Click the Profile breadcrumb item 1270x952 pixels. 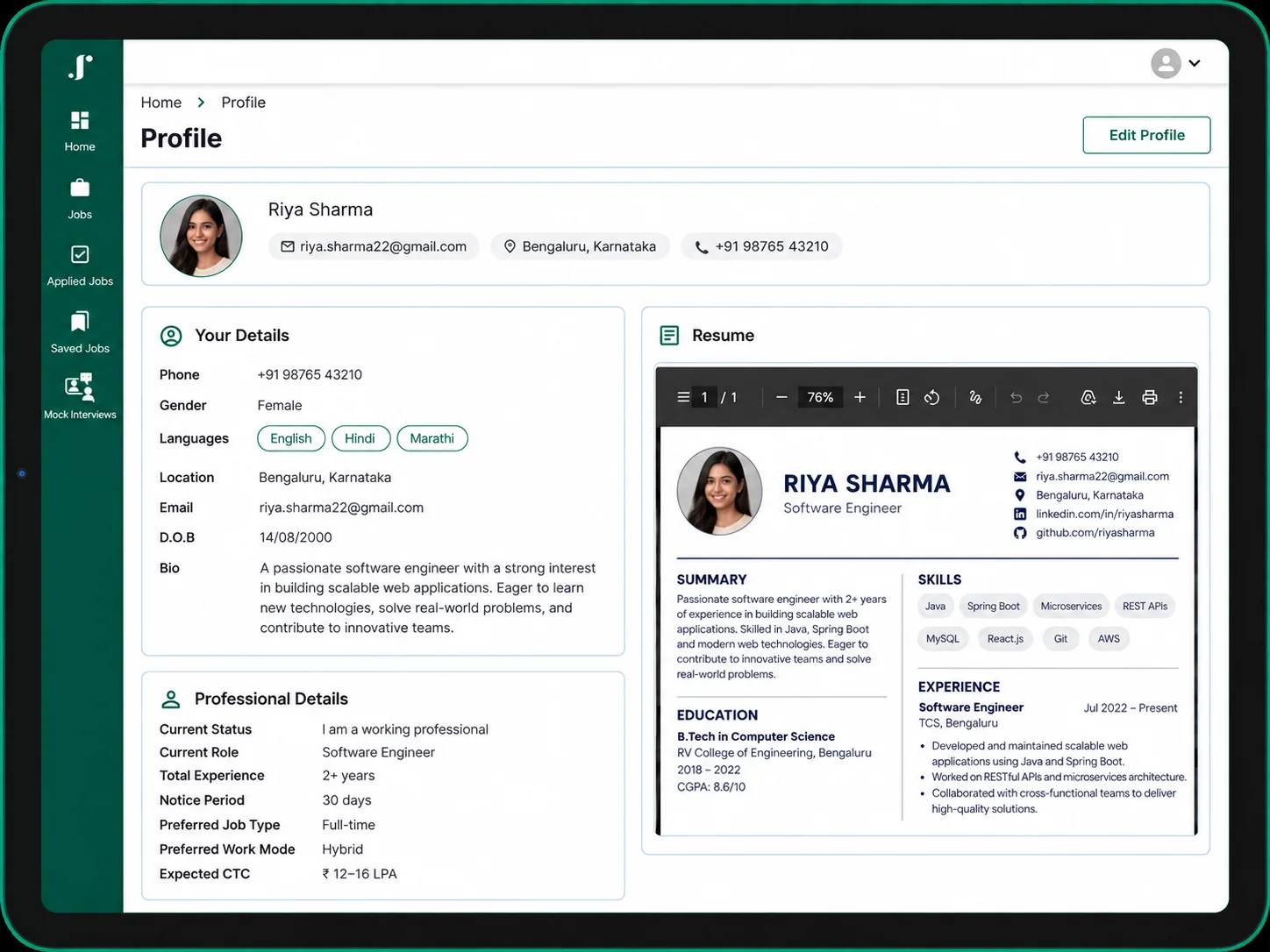point(243,103)
